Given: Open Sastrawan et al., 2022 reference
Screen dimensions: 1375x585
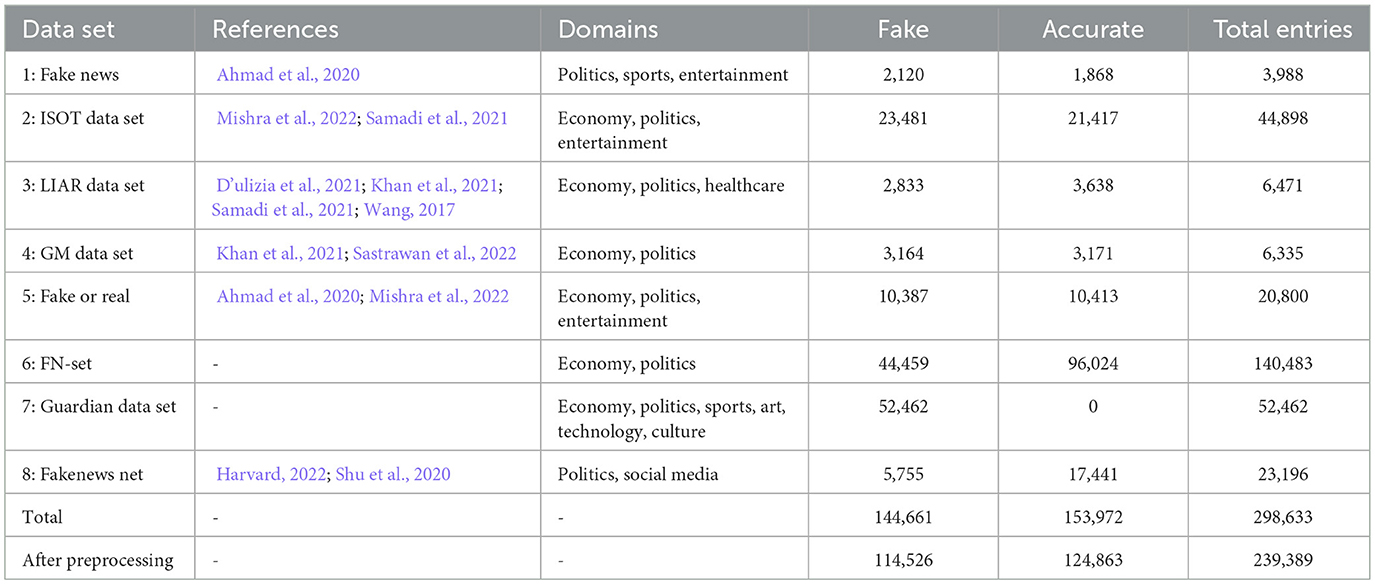Looking at the screenshot, I should pyautogui.click(x=435, y=253).
